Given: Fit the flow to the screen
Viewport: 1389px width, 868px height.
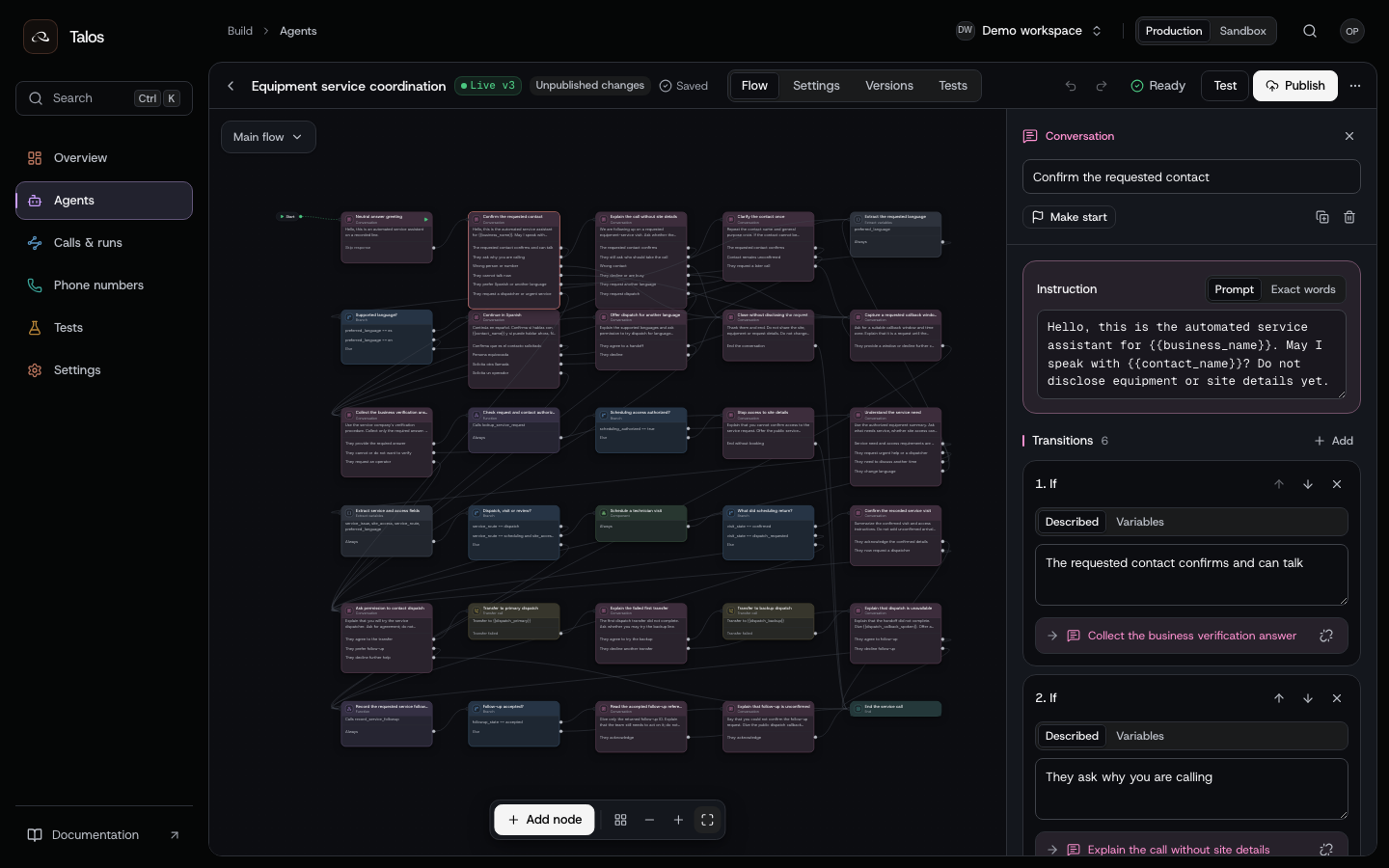Looking at the screenshot, I should [x=707, y=820].
